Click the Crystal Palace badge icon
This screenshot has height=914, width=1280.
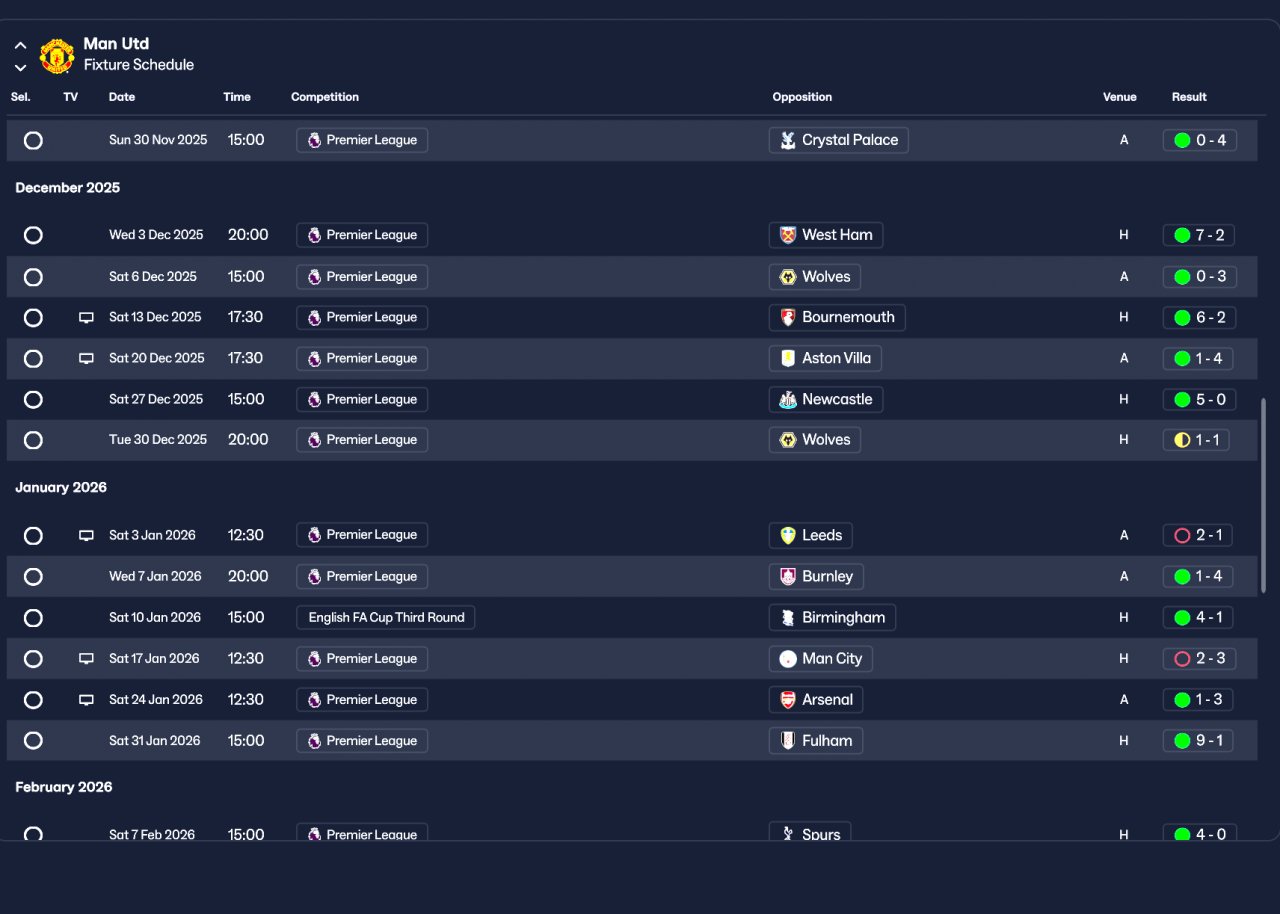(x=788, y=140)
